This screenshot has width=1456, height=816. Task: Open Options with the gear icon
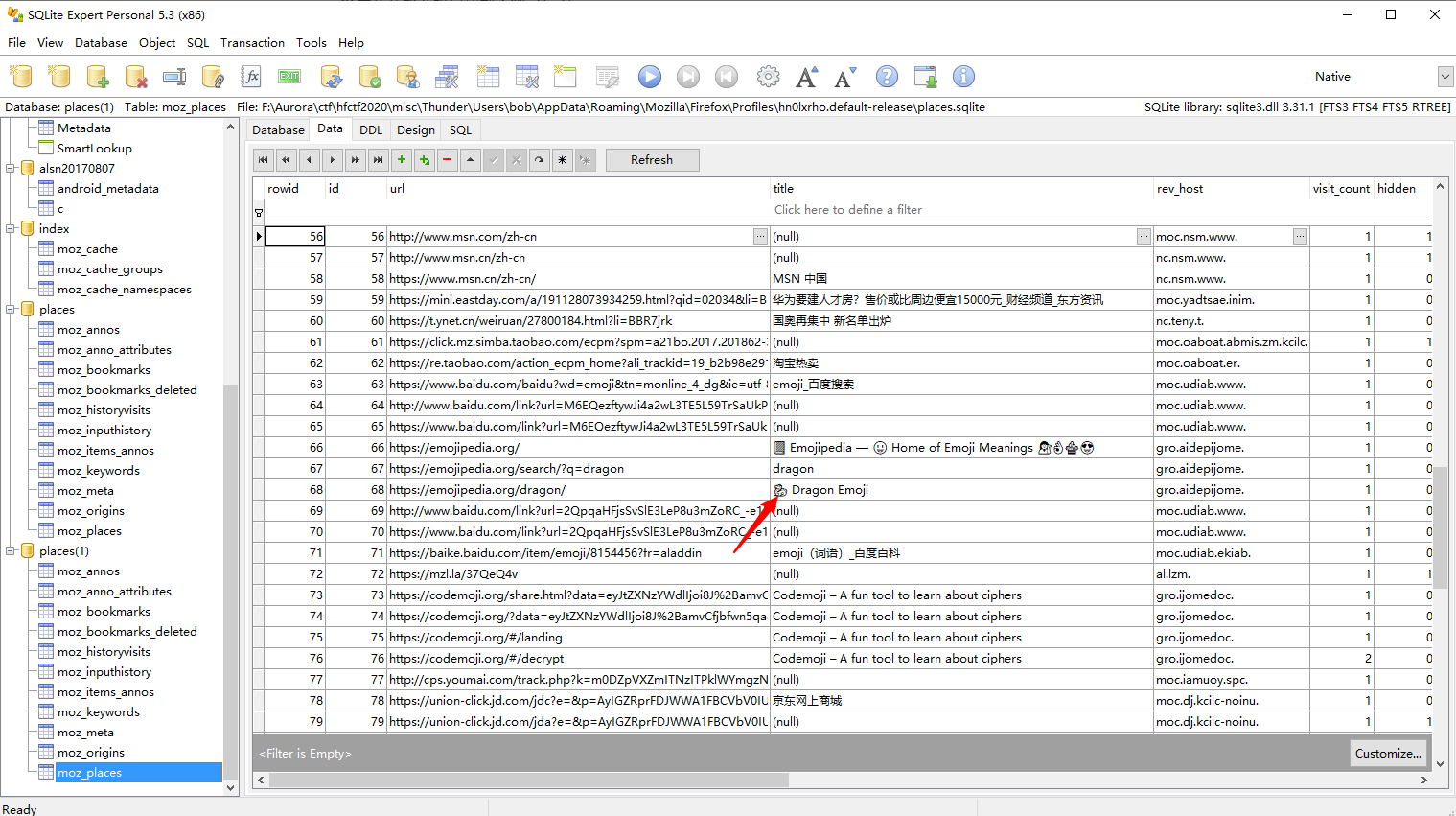(x=769, y=77)
